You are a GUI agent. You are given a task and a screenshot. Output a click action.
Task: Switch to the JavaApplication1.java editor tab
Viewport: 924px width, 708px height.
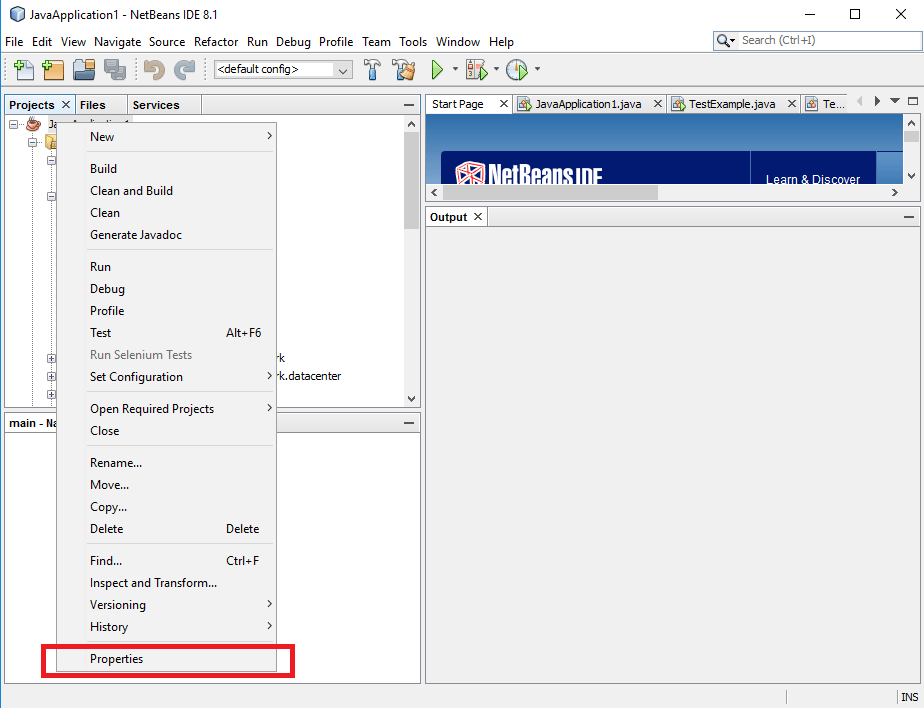(588, 104)
